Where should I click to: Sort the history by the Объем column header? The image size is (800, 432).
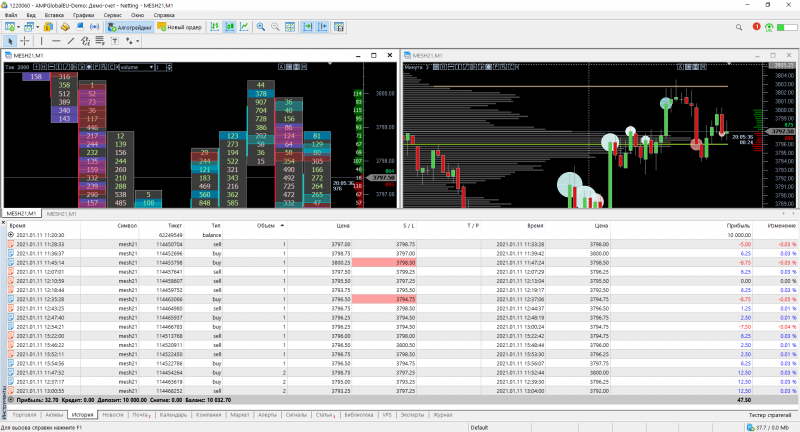266,225
